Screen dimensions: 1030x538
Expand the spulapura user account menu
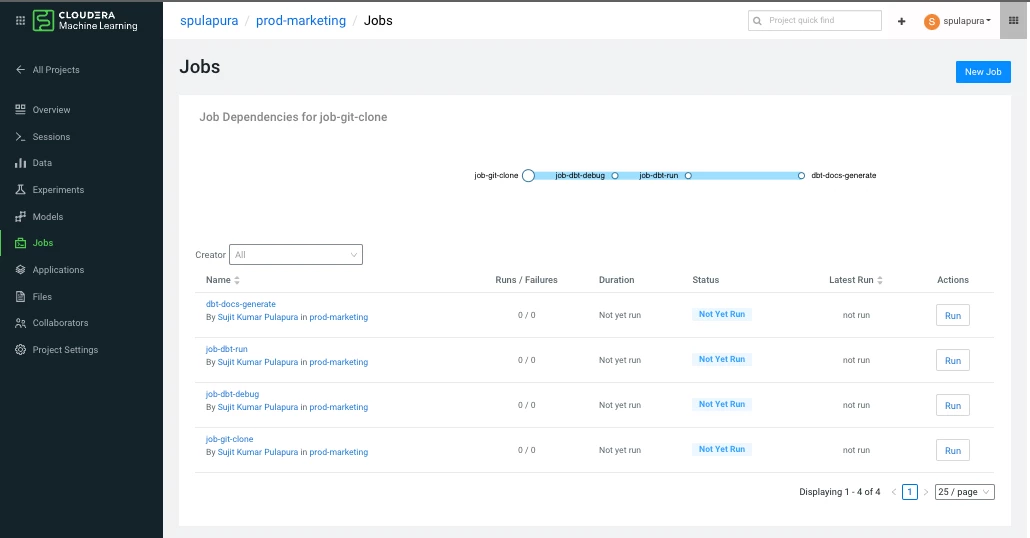958,21
